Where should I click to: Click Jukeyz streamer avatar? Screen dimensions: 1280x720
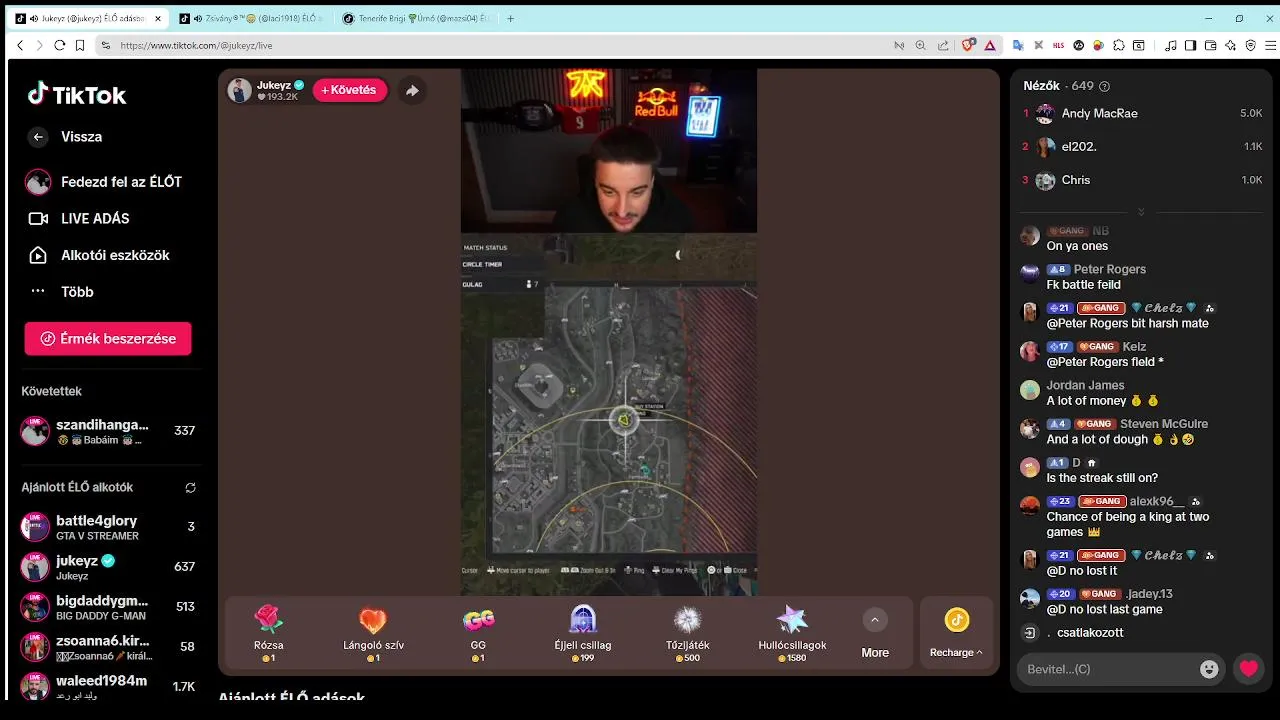[240, 90]
